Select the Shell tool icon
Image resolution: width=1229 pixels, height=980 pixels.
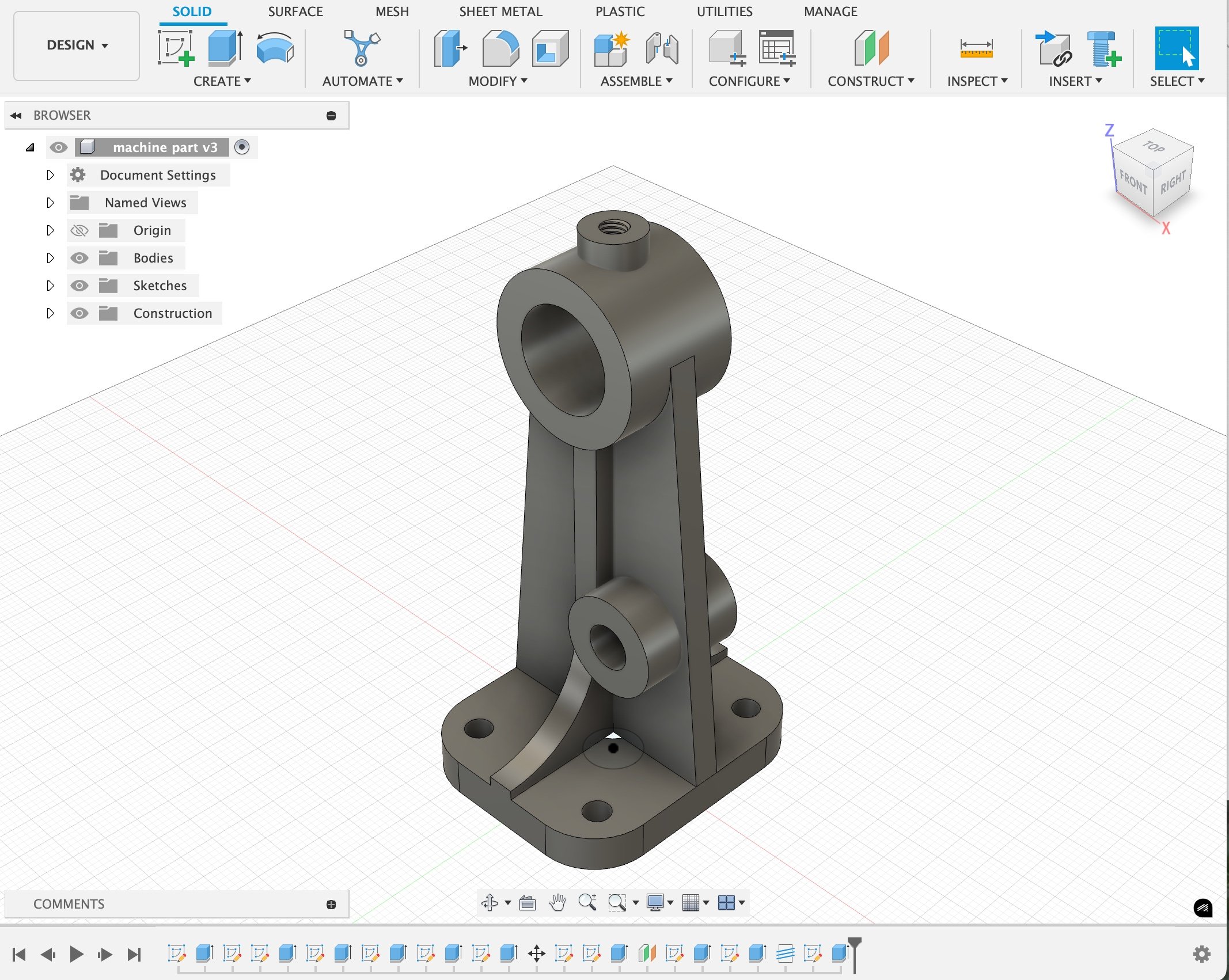pyautogui.click(x=549, y=48)
